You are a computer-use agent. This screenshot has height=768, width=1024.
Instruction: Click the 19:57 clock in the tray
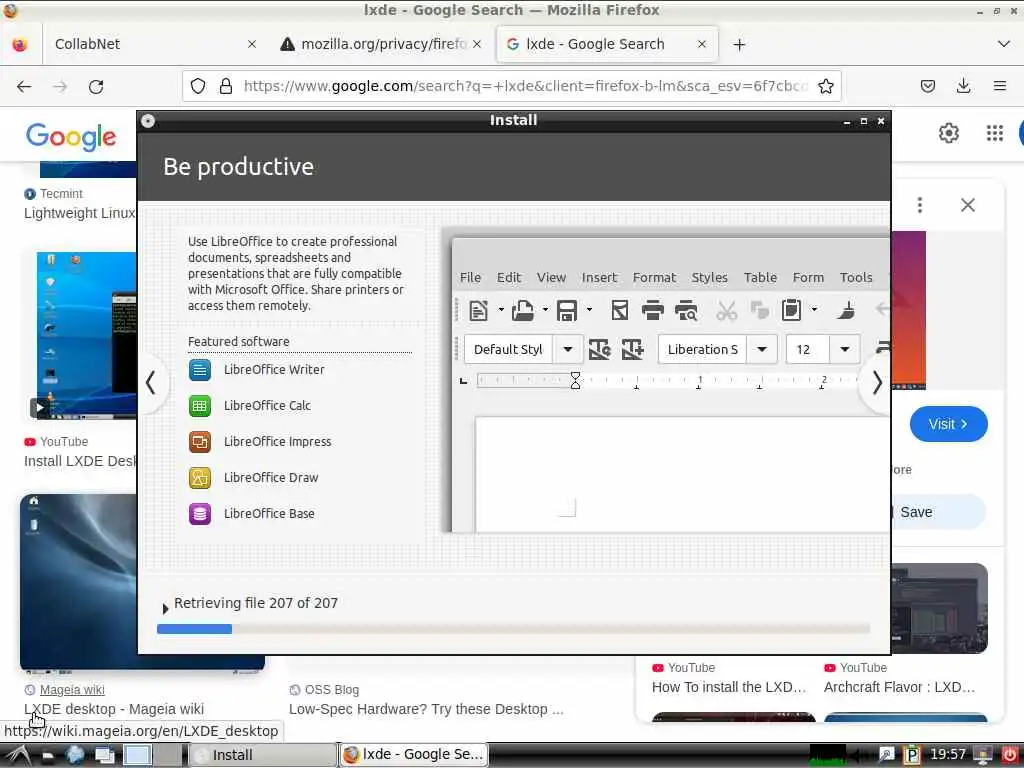tap(948, 755)
